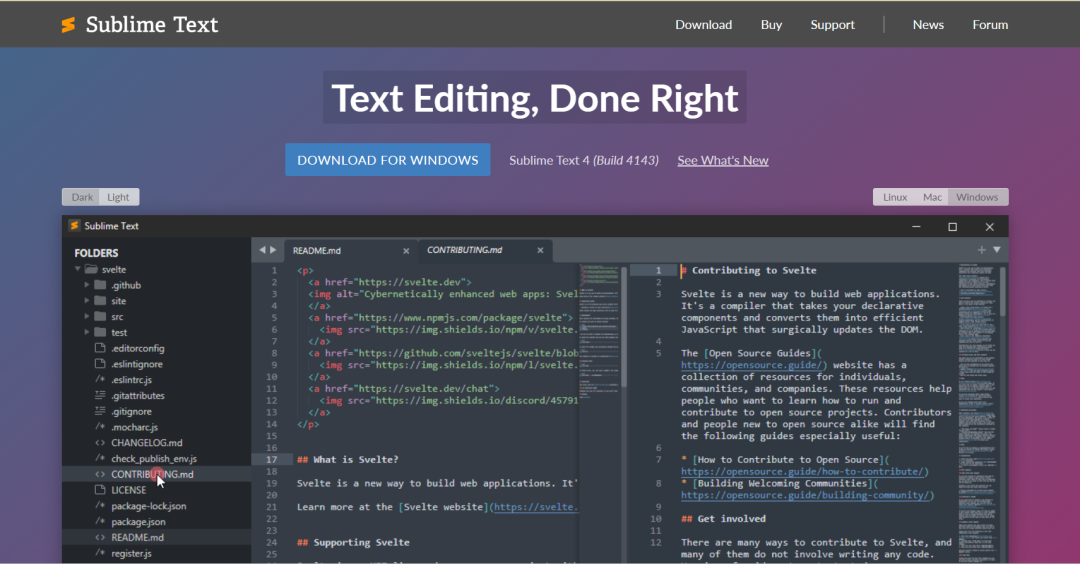Open the how-to-contribute guide link
The height and width of the screenshot is (564, 1080).
pyautogui.click(x=804, y=472)
